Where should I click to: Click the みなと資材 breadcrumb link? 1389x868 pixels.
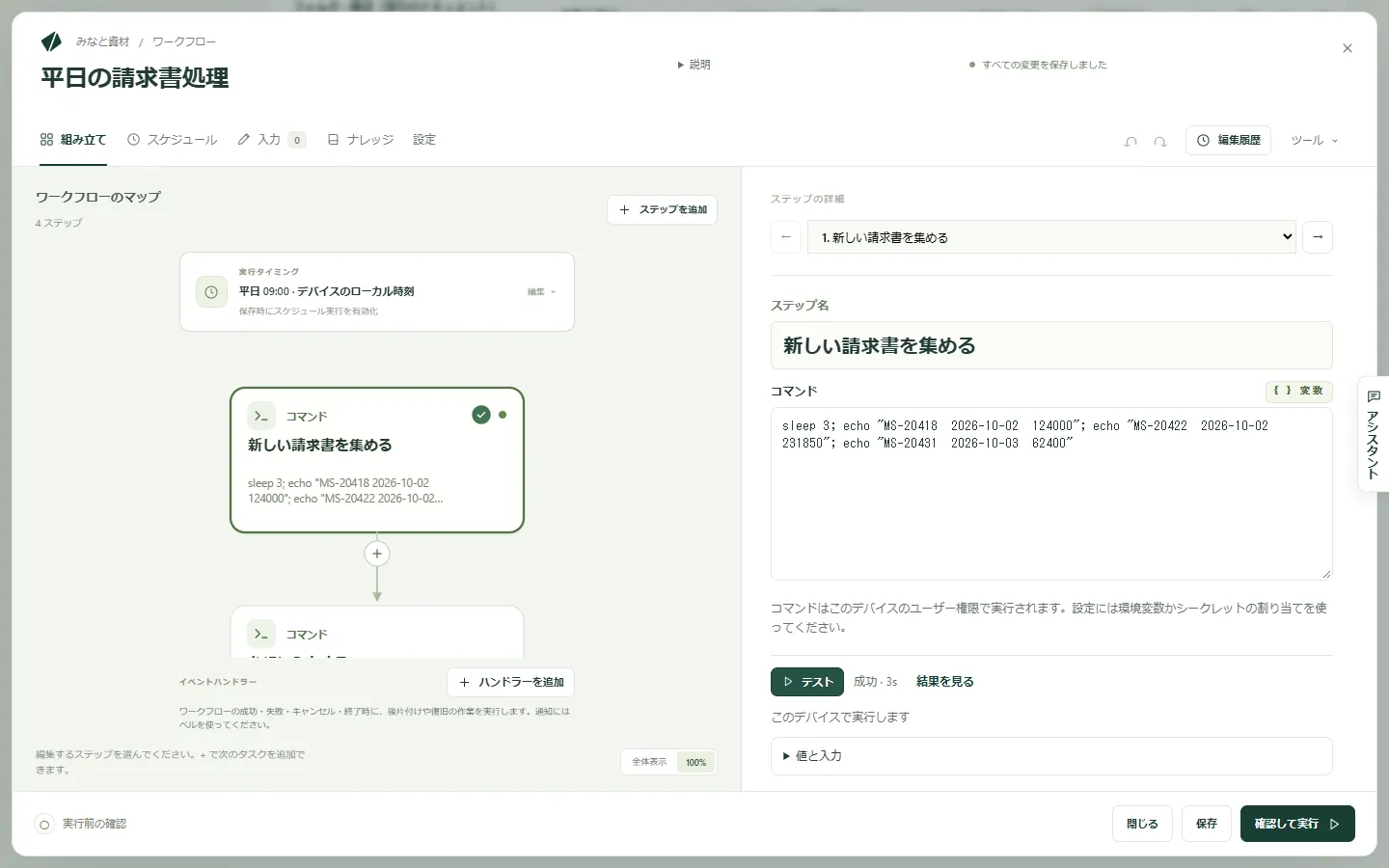click(x=102, y=42)
